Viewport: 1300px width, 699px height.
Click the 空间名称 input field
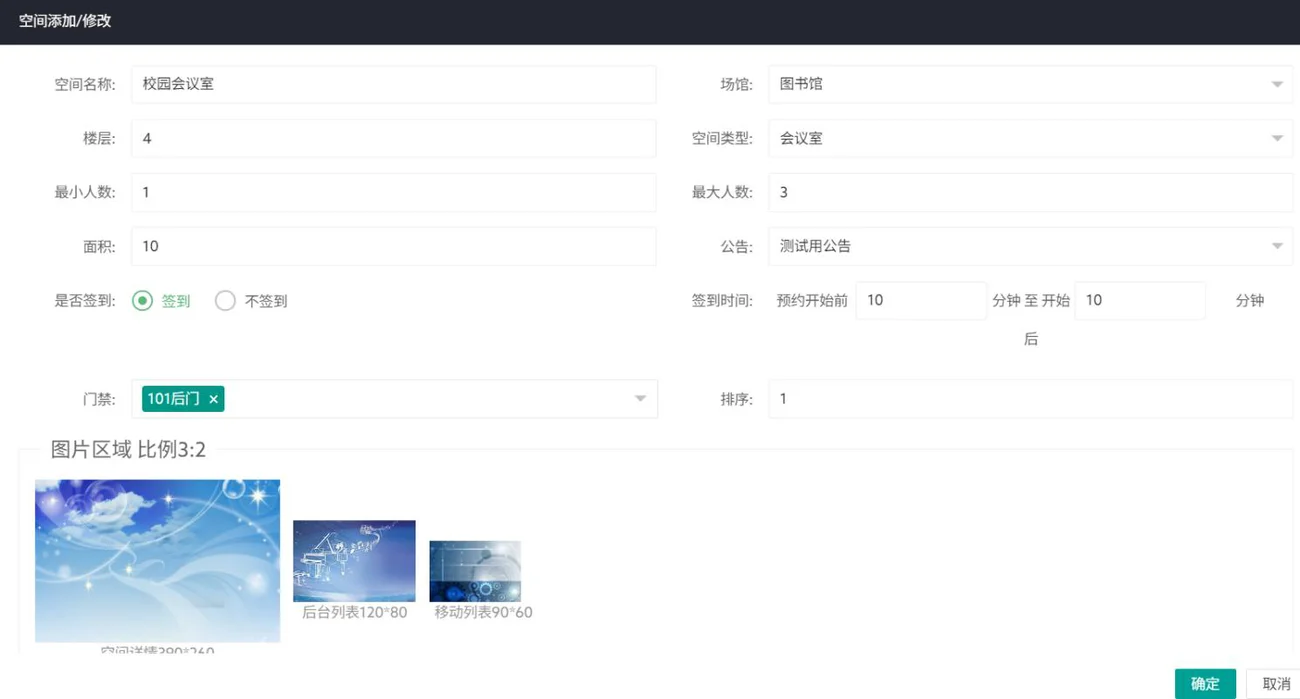[394, 84]
